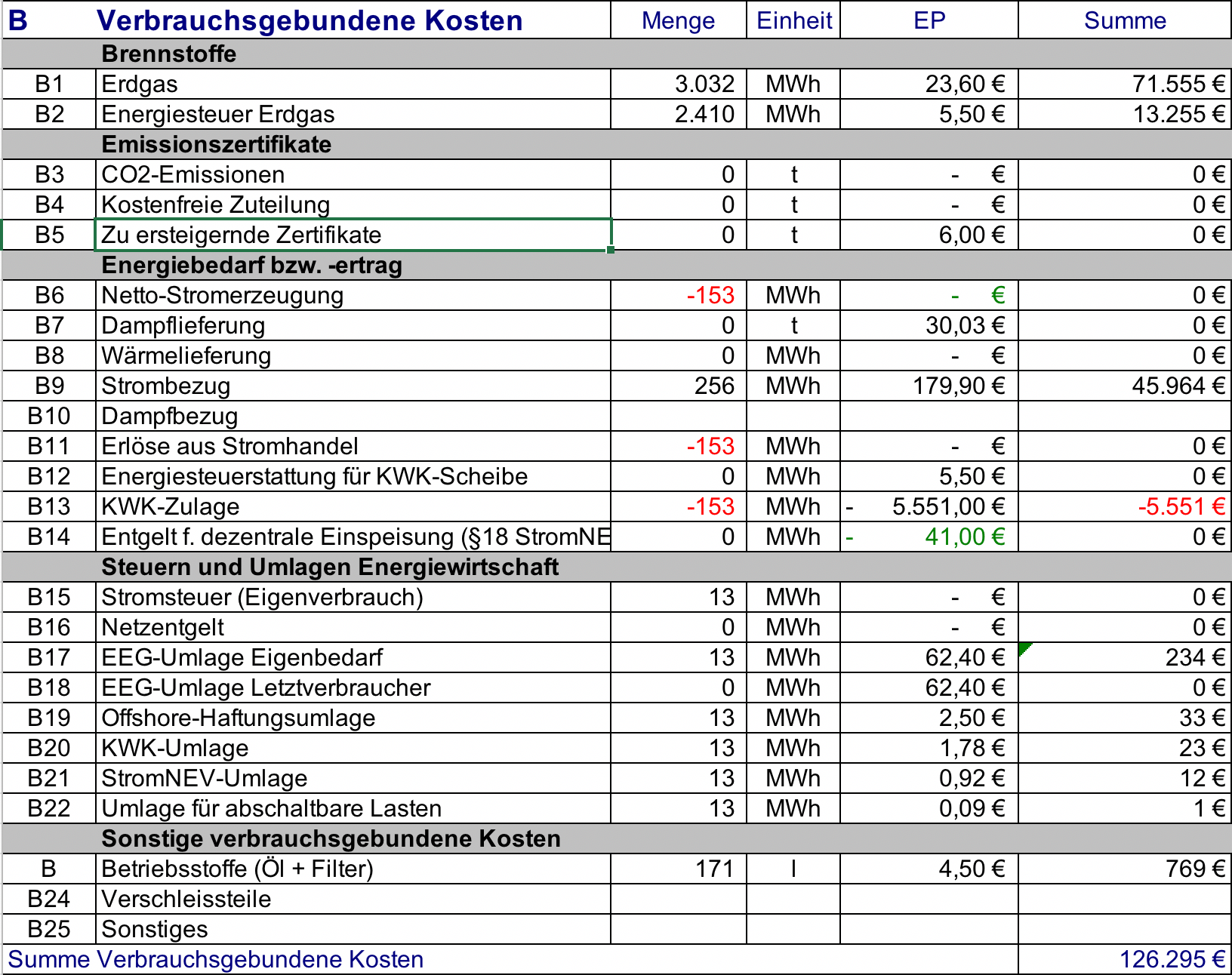Click the fill handle of the selected cell
Screen dimensions: 1232x975
click(610, 250)
